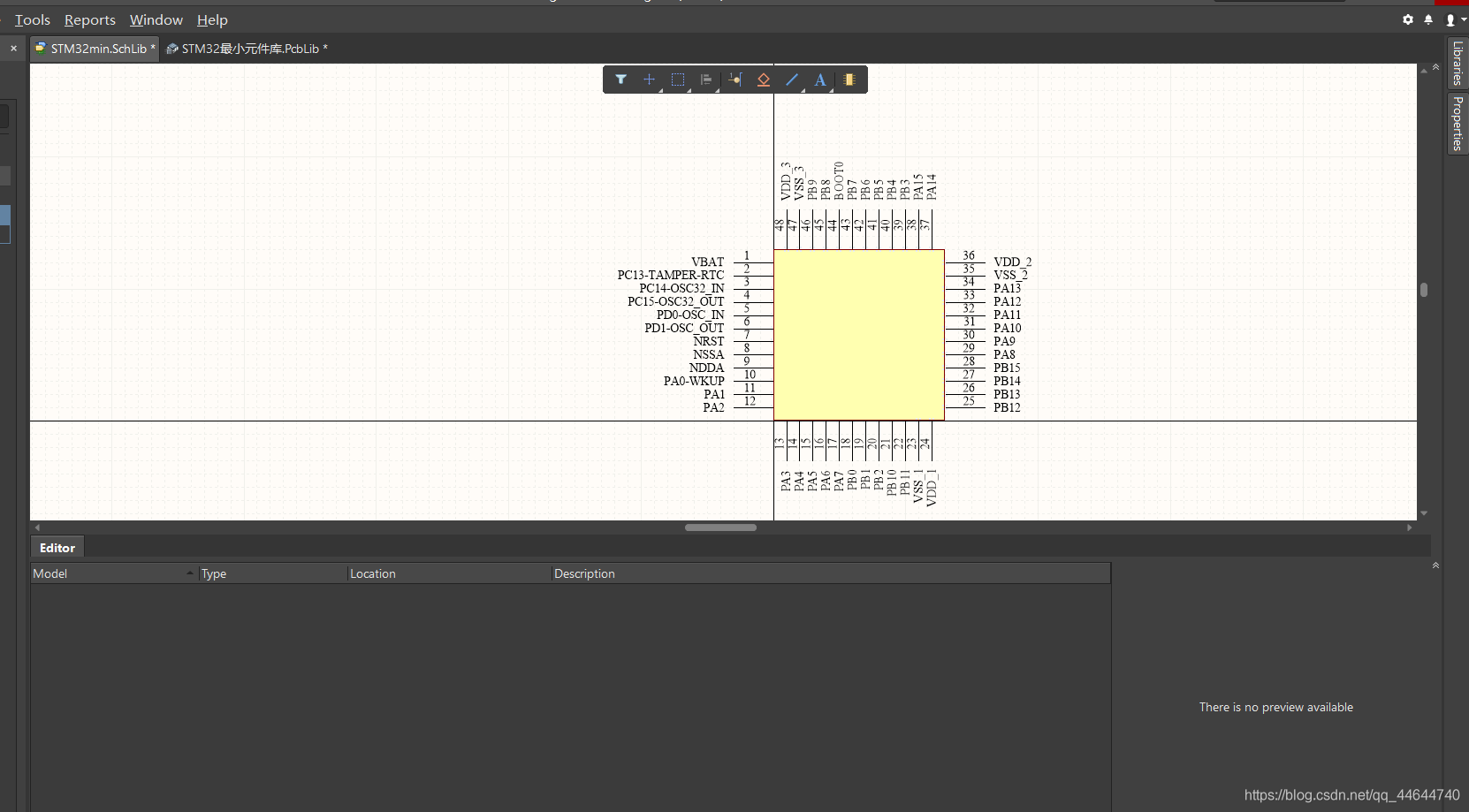Select the PC13-TAMPER-RTC pin label
1469x812 pixels.
[671, 276]
